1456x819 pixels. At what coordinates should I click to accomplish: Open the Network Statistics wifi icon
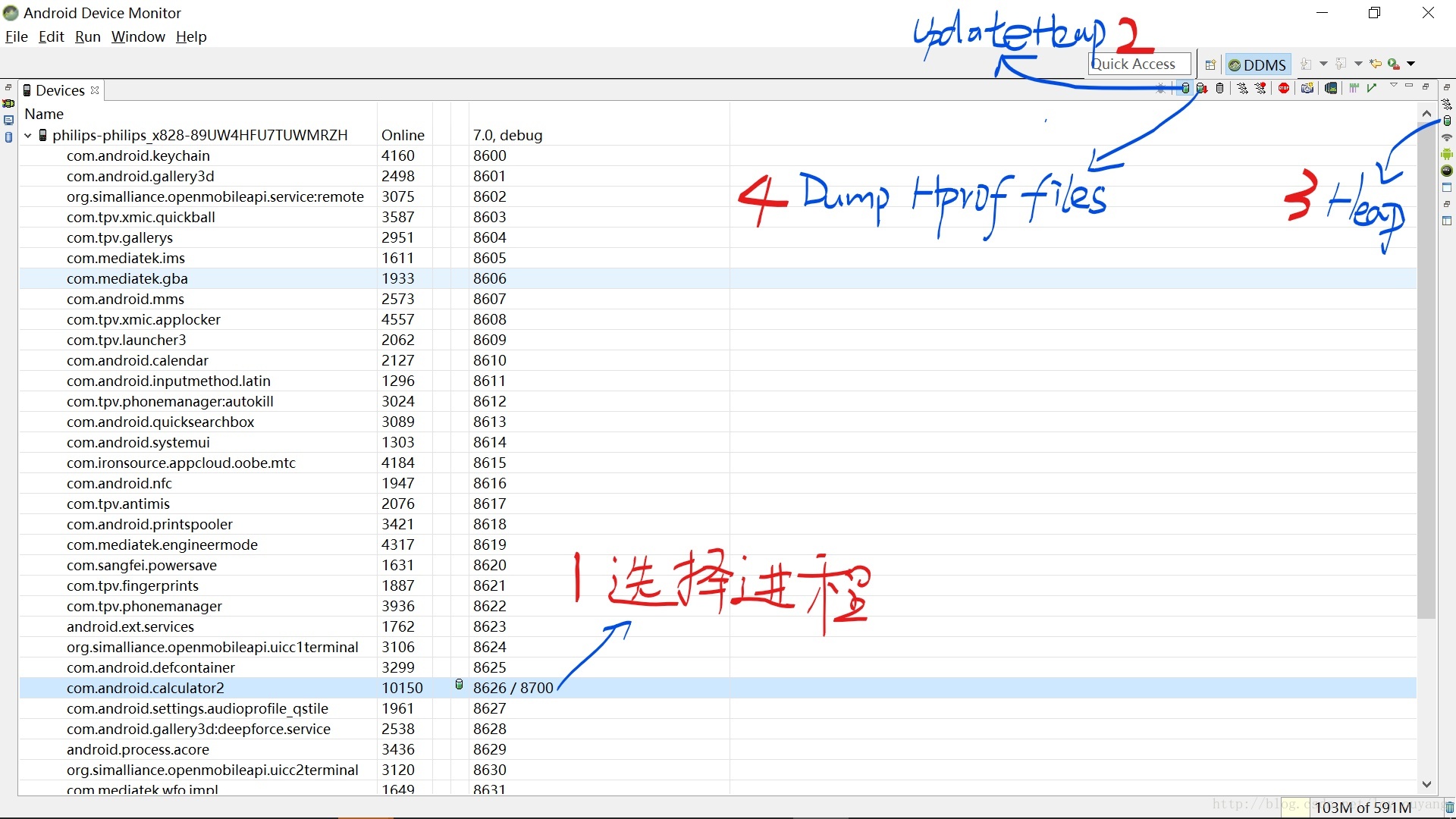(x=1447, y=137)
